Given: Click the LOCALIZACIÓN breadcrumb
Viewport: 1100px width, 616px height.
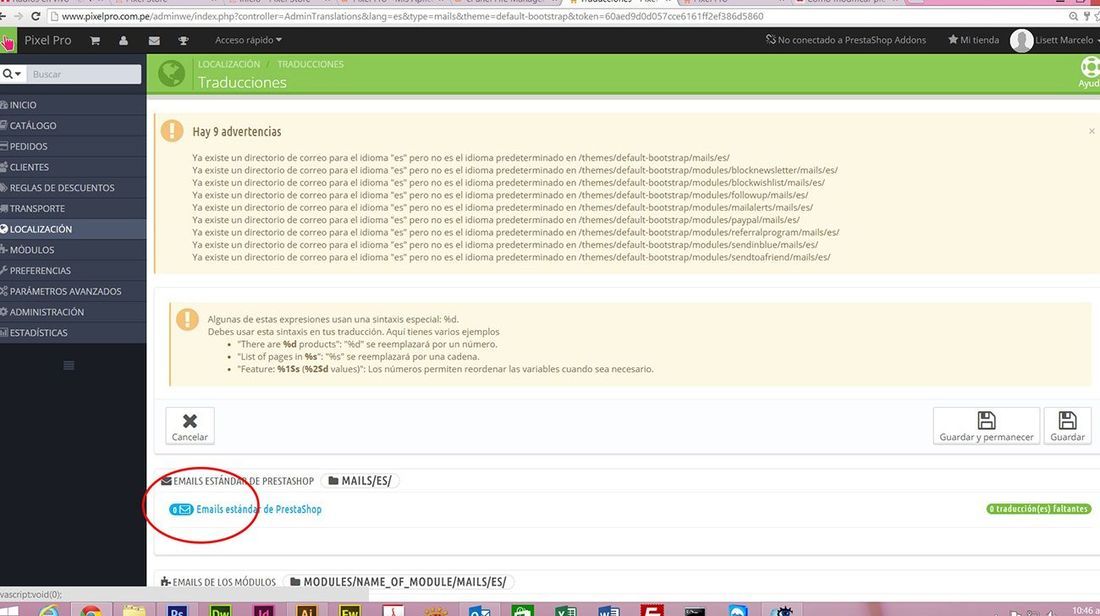Looking at the screenshot, I should tap(229, 64).
